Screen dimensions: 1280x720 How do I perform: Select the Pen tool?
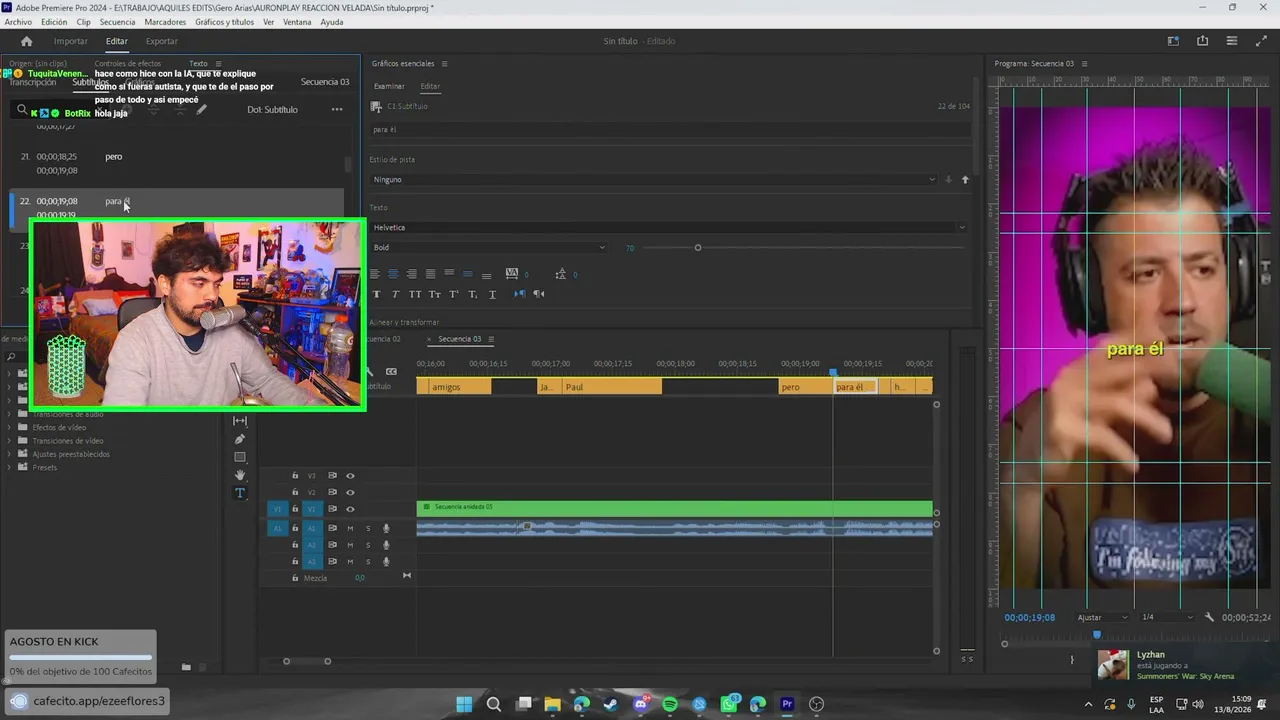click(x=240, y=439)
